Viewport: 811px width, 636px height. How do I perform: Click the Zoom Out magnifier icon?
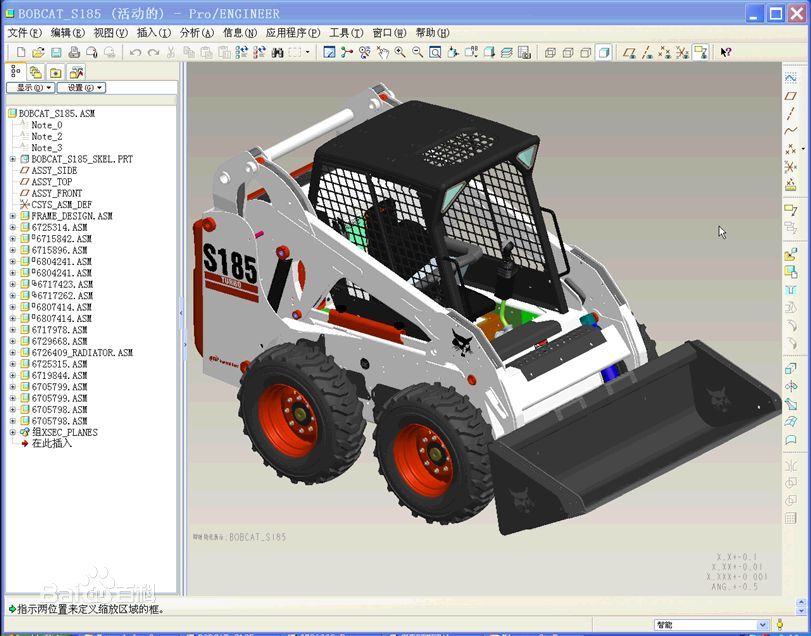(417, 52)
